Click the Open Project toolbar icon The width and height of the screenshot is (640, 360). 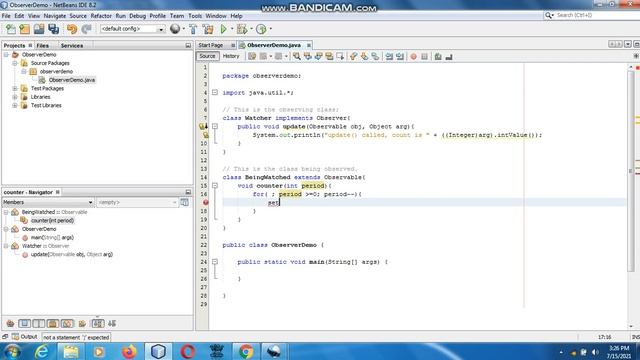pyautogui.click(x=39, y=29)
